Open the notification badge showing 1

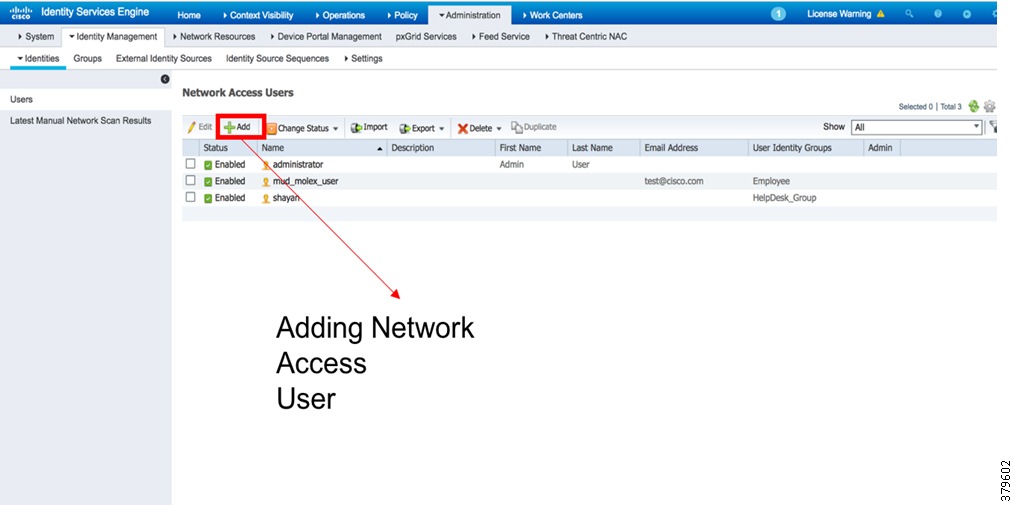pos(779,14)
